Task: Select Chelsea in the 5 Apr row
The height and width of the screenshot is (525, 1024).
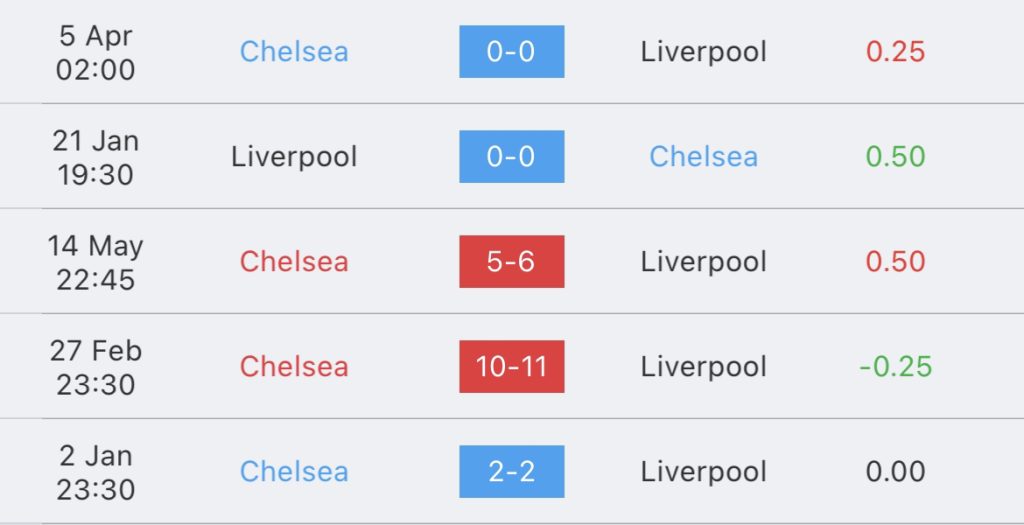Action: [x=294, y=52]
